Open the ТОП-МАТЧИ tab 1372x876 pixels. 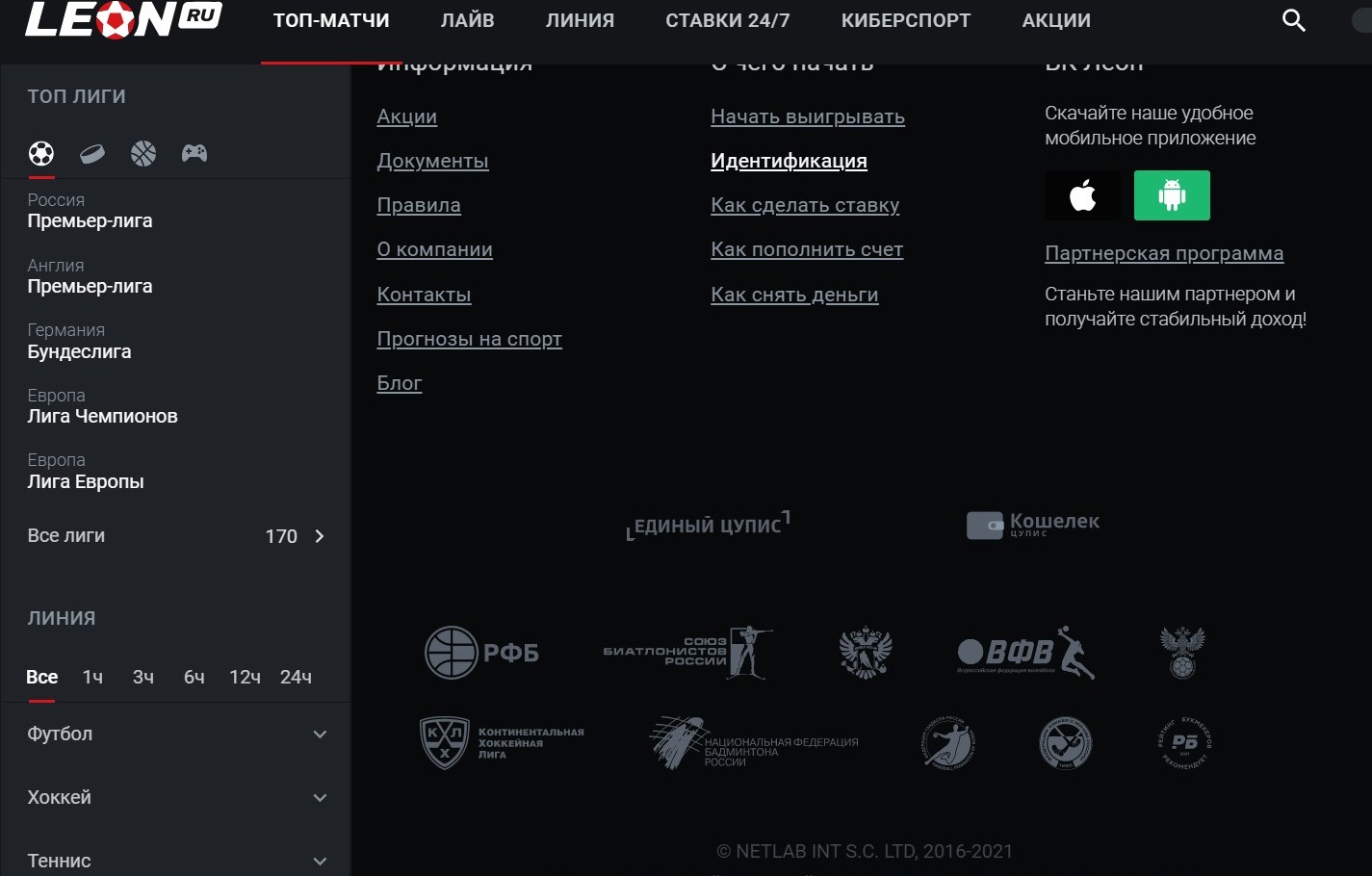click(331, 20)
